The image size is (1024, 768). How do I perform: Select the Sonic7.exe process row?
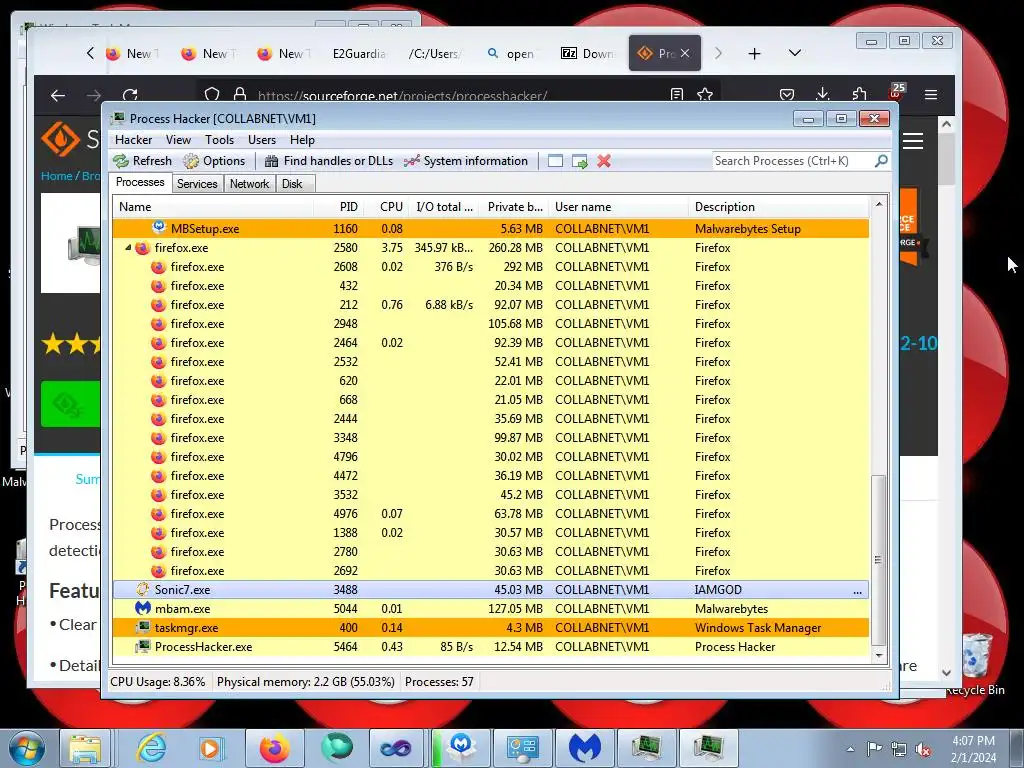pos(490,590)
